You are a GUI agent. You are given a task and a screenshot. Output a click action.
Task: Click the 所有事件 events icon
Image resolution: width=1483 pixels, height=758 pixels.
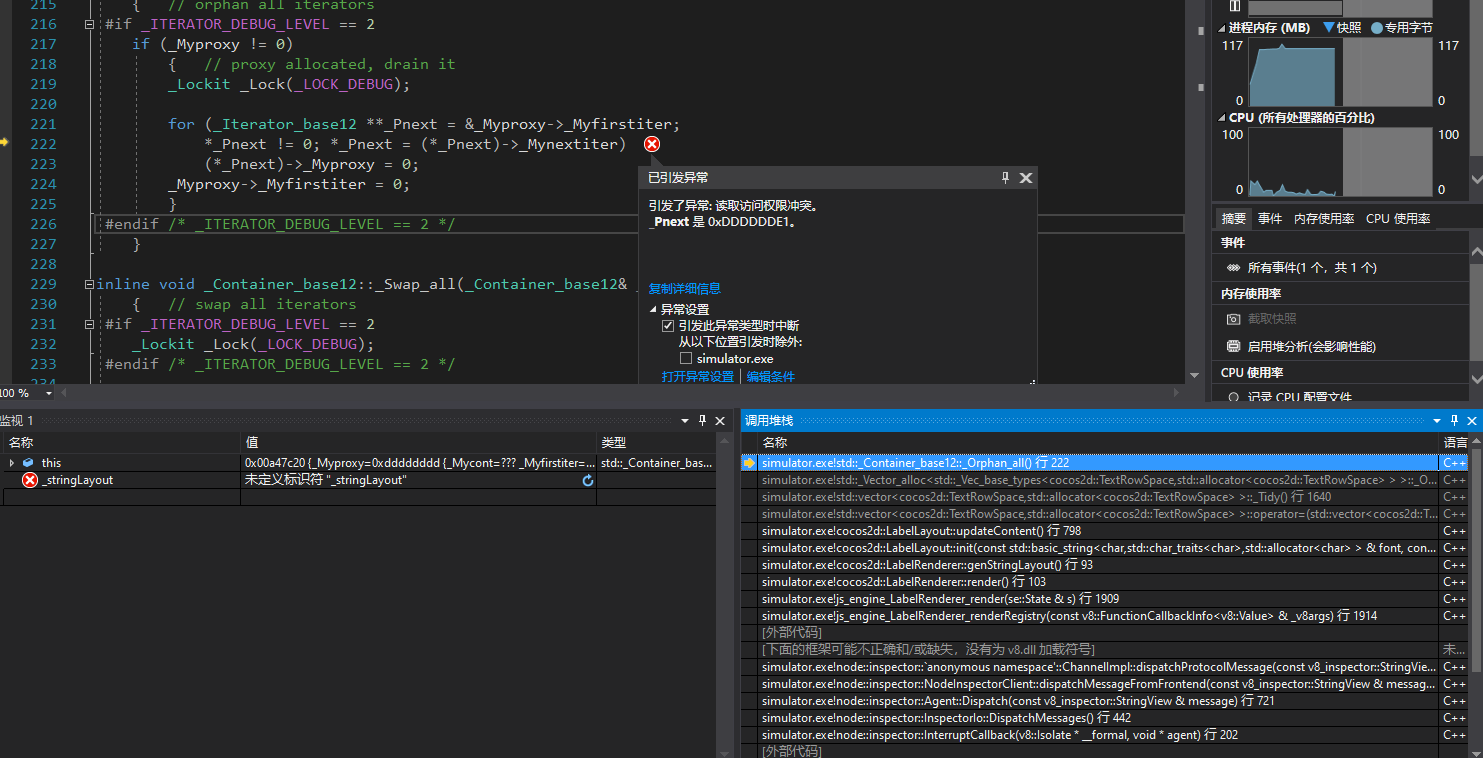pyautogui.click(x=1234, y=268)
